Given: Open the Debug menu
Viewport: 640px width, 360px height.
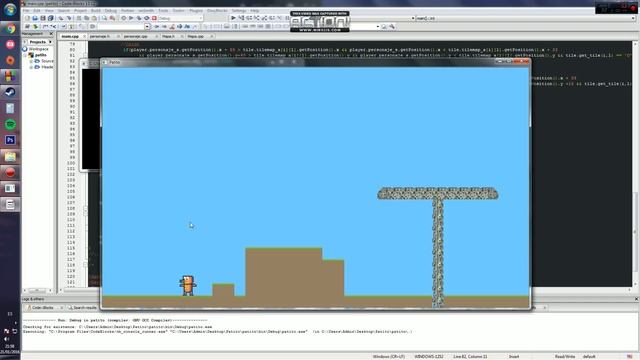Looking at the screenshot, I should (111, 11).
